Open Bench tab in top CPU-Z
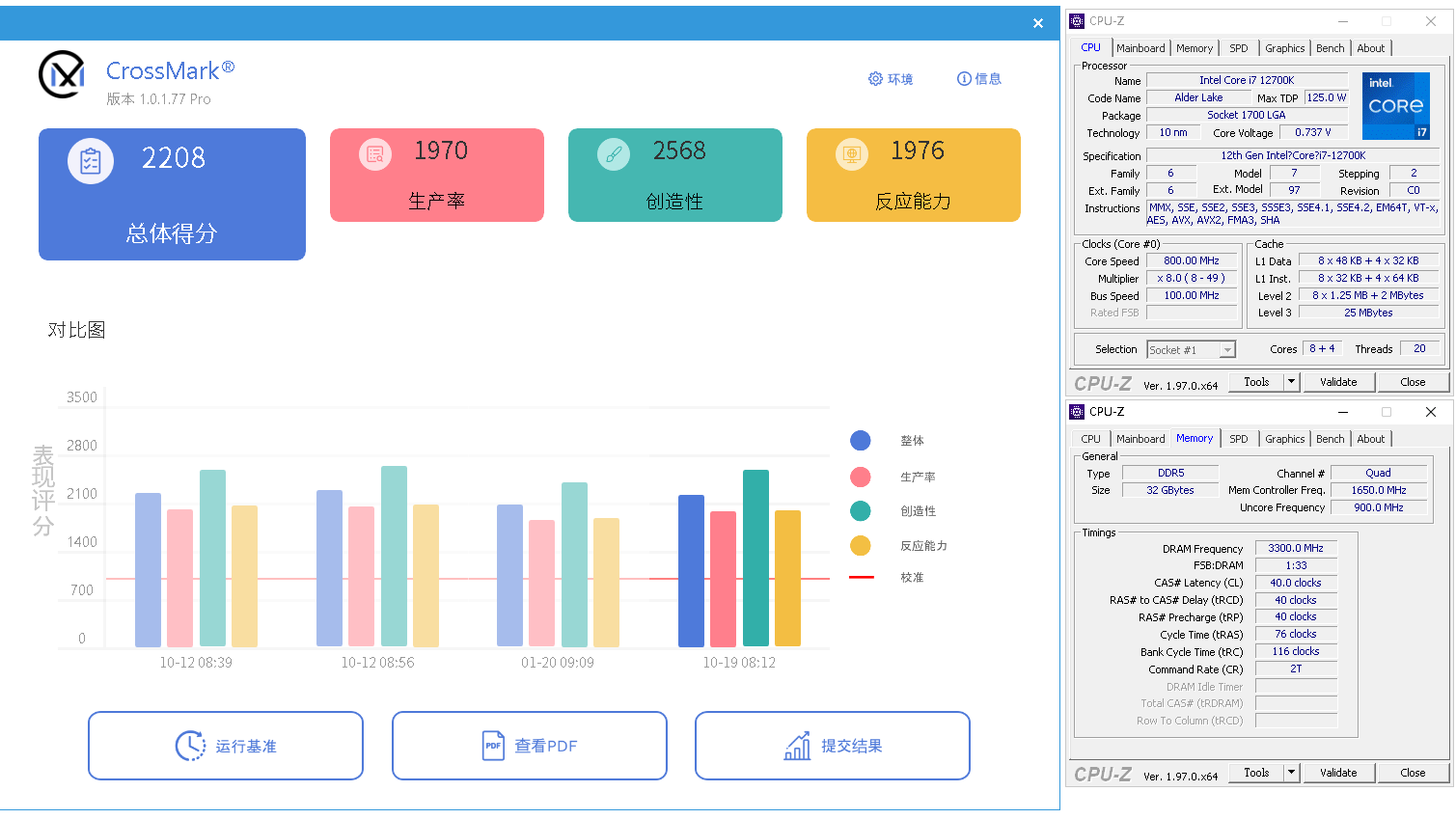1456x819 pixels. coord(1331,48)
